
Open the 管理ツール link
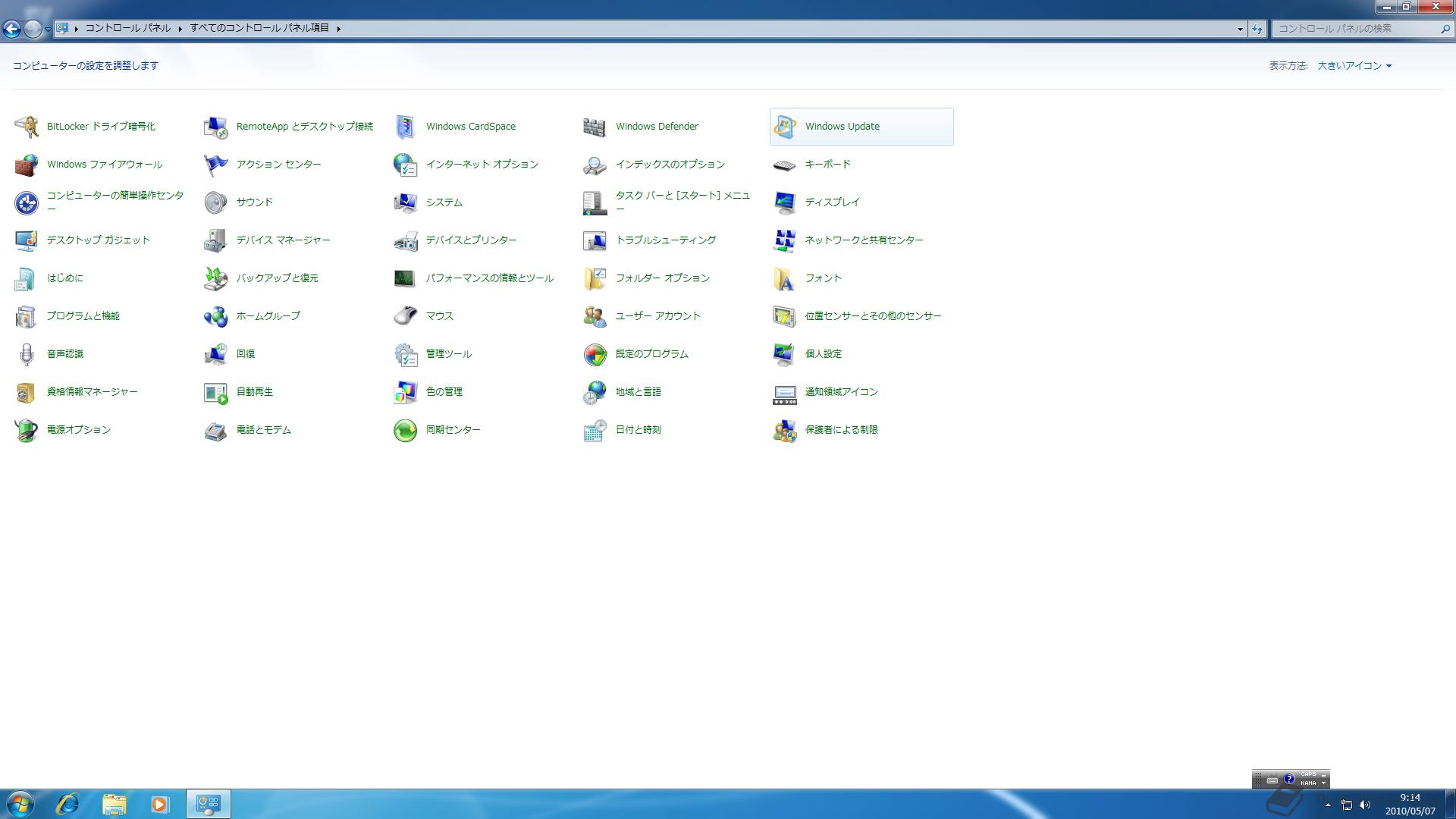[448, 354]
